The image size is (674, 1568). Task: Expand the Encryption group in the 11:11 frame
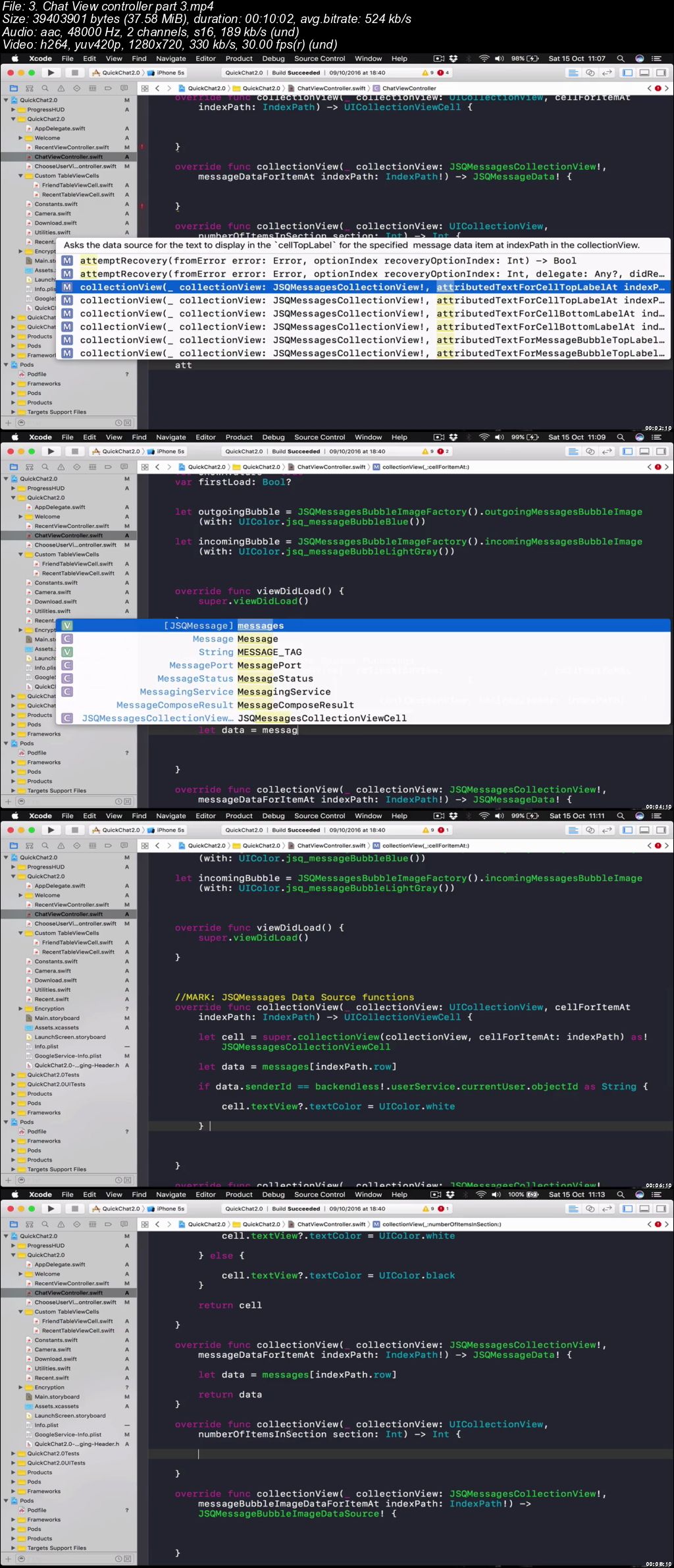pos(20,1009)
